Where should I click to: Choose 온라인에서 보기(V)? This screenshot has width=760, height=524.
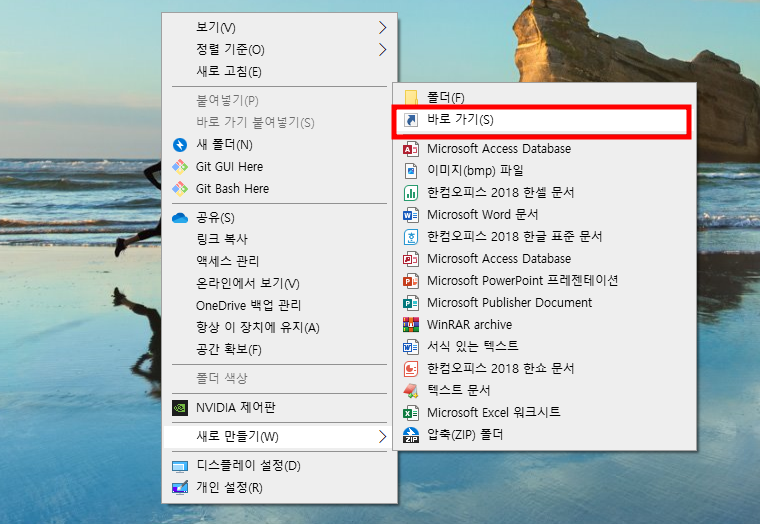pos(280,283)
